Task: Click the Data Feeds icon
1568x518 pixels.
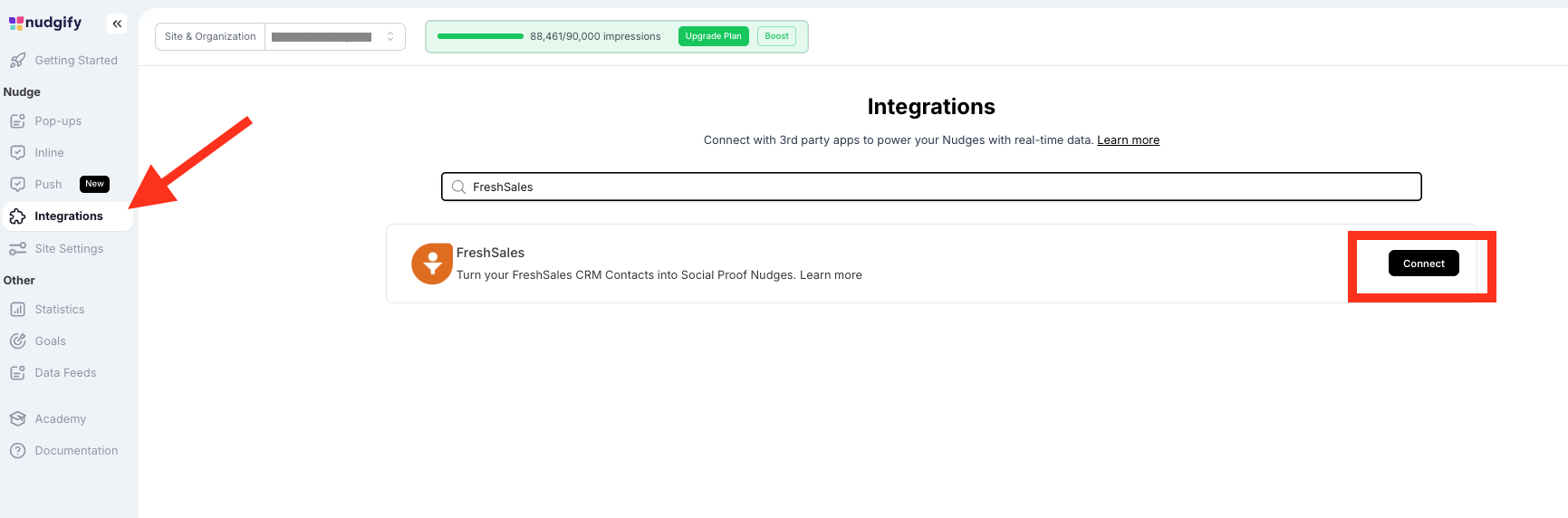Action: coord(17,373)
